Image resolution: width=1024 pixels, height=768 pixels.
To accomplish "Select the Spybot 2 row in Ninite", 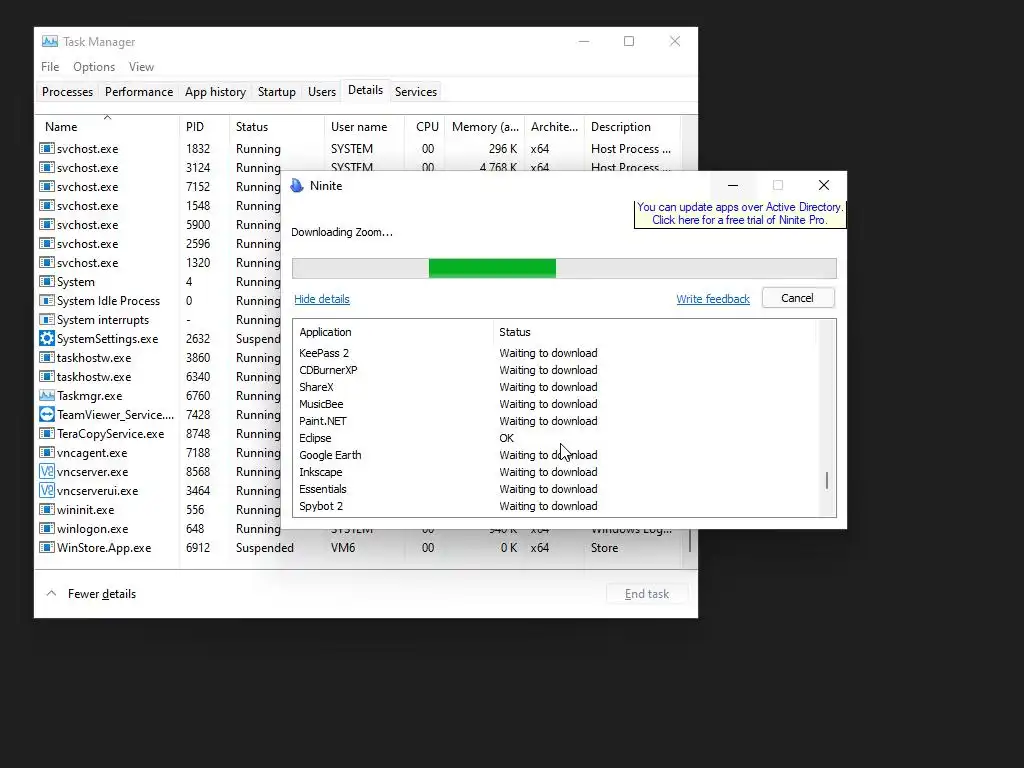I will click(x=555, y=505).
